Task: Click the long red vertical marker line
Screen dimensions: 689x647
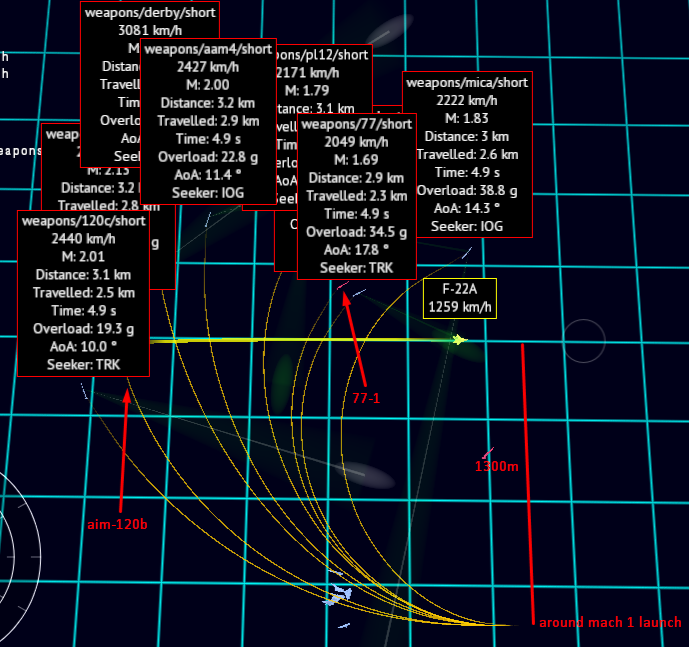Action: [527, 480]
